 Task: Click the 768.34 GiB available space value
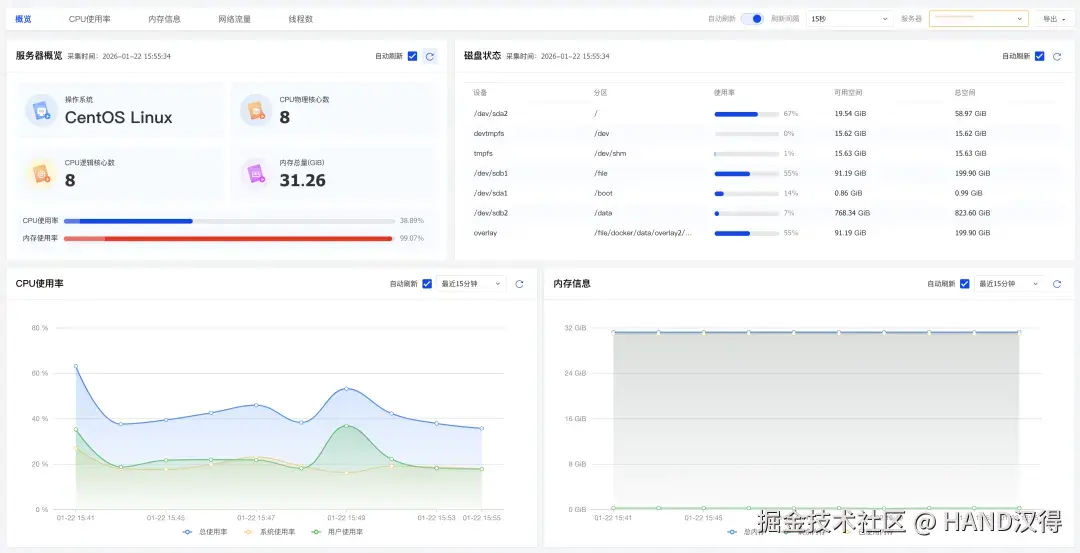click(x=852, y=213)
